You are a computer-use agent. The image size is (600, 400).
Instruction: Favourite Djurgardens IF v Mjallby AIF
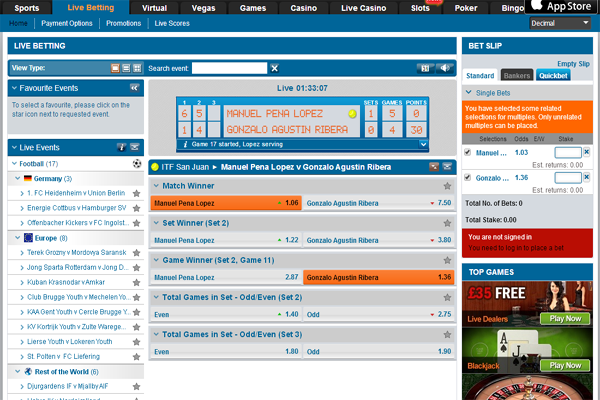coord(136,387)
